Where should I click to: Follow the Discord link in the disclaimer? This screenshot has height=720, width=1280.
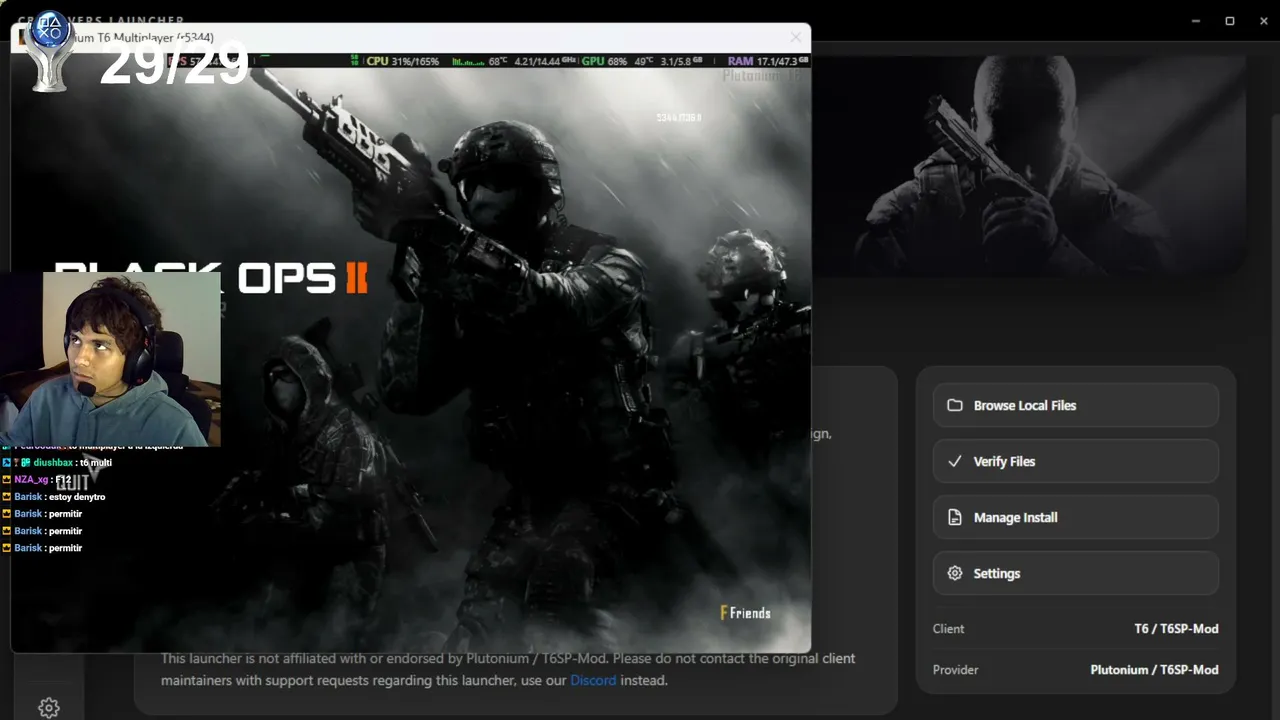593,680
